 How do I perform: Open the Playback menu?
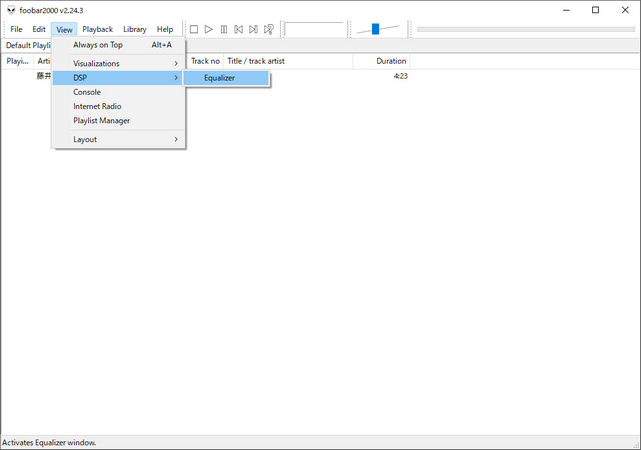pyautogui.click(x=97, y=29)
